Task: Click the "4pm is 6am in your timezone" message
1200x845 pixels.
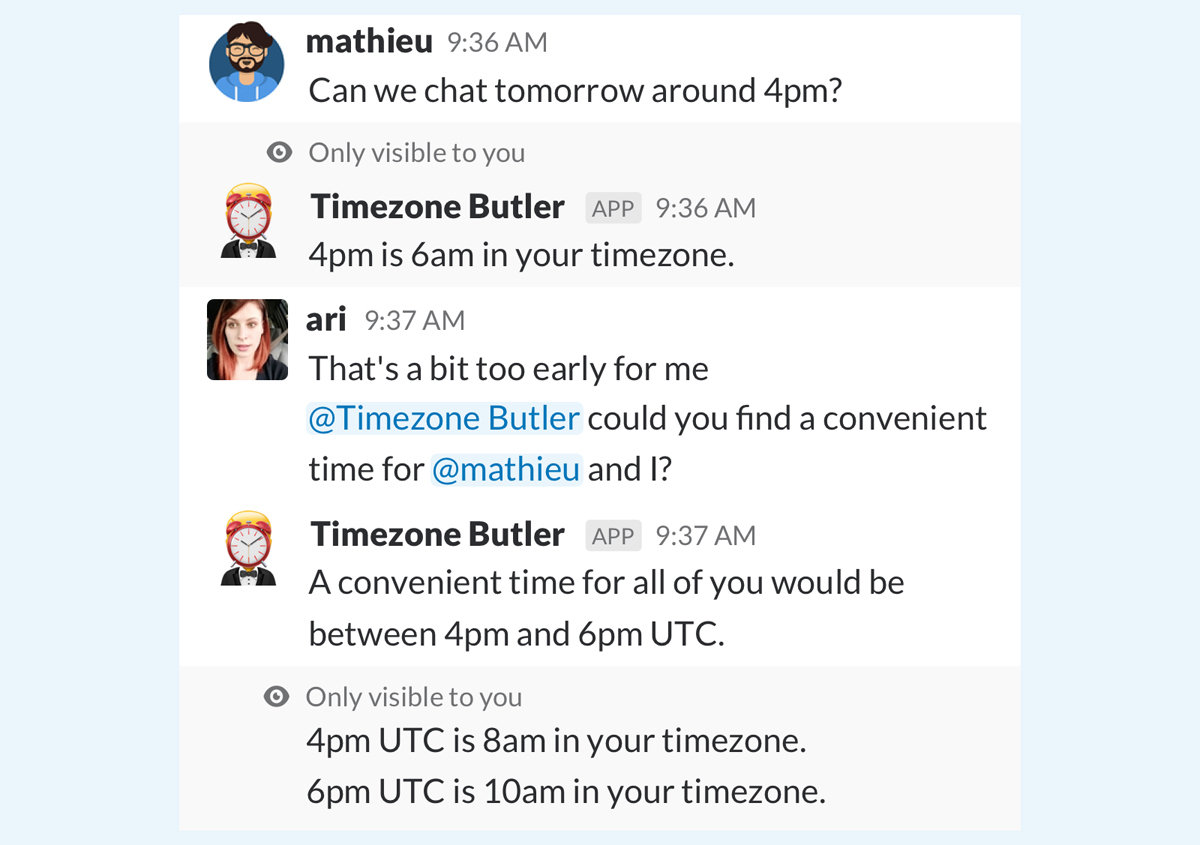Action: click(x=521, y=255)
